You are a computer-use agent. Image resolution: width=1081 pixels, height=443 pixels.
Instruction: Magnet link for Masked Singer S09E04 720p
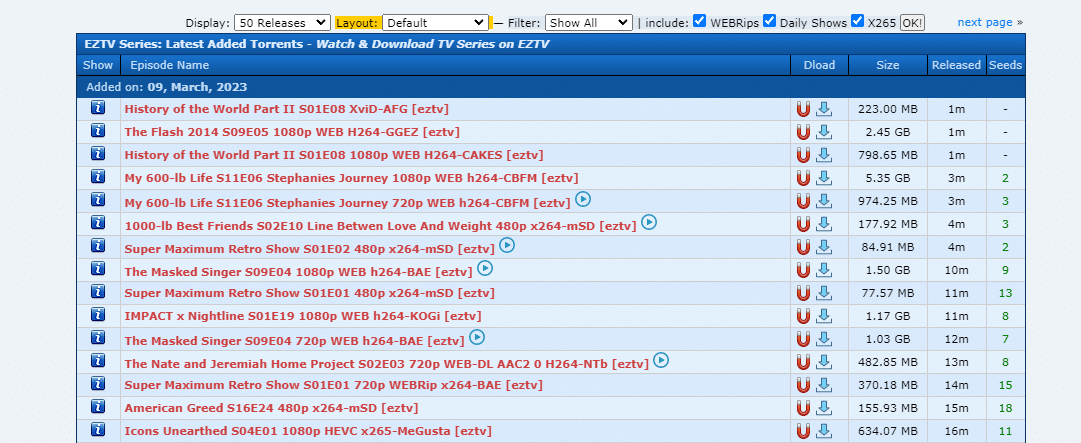click(803, 339)
